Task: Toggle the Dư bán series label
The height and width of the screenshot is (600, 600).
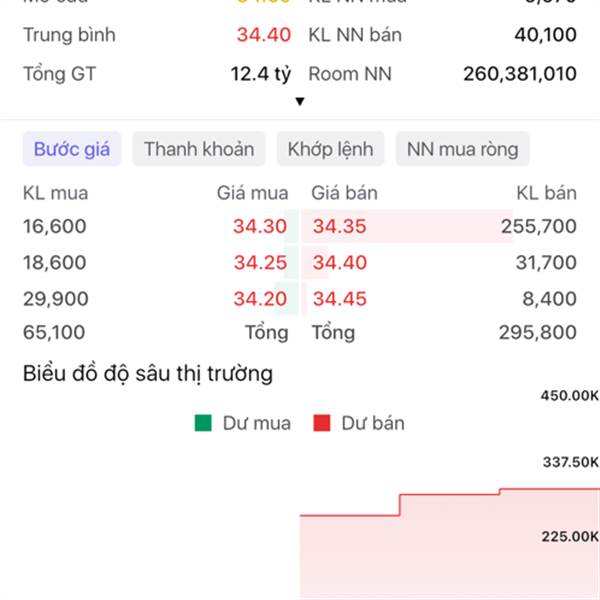Action: (373, 423)
